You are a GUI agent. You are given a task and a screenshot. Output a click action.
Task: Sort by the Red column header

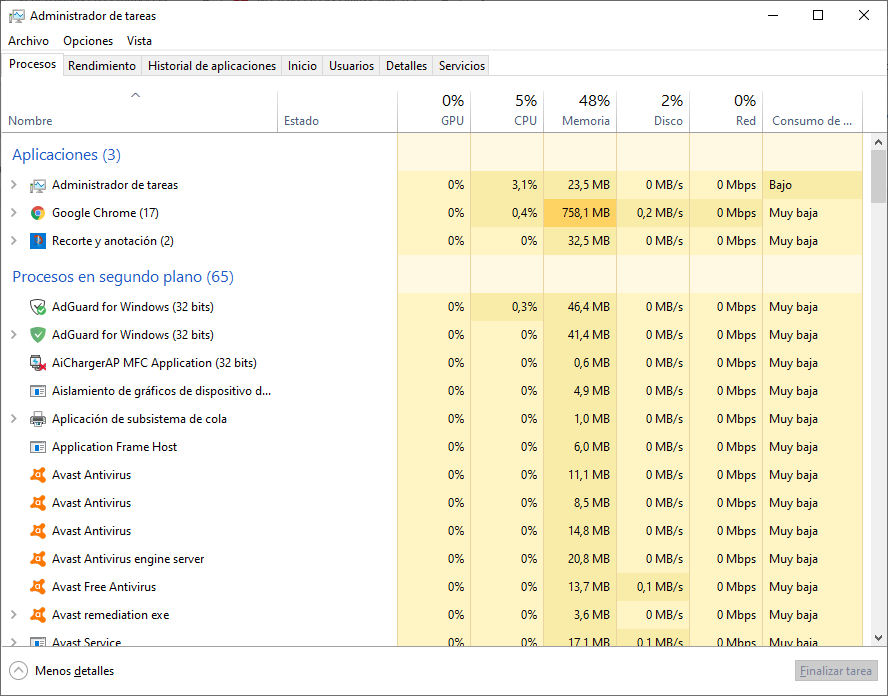(726, 112)
